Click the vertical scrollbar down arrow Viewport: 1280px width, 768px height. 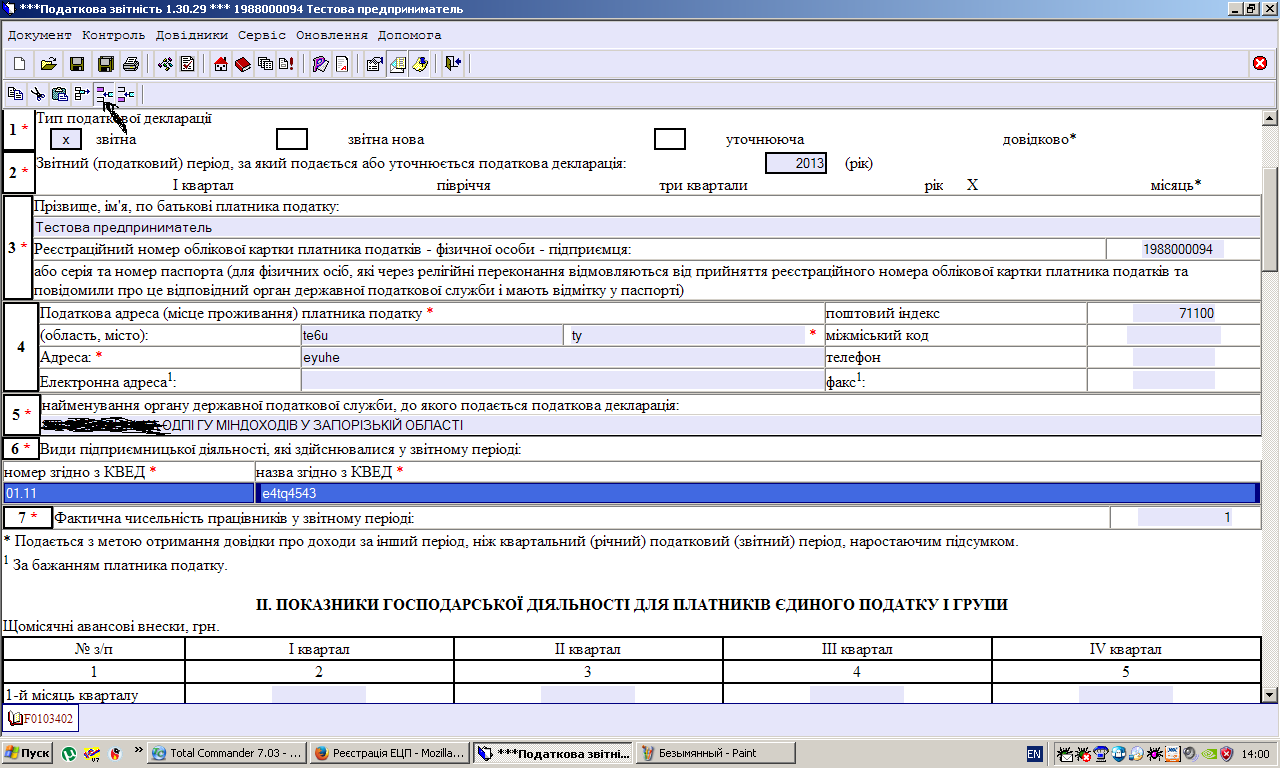[1270, 694]
